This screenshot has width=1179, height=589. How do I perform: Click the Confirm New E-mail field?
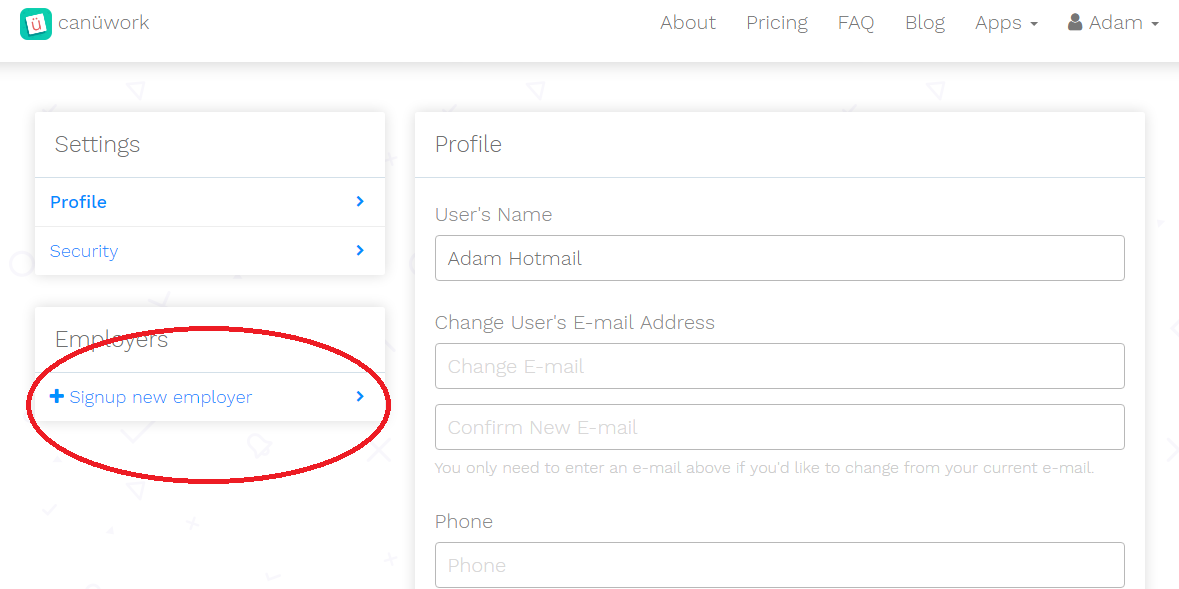coord(780,427)
